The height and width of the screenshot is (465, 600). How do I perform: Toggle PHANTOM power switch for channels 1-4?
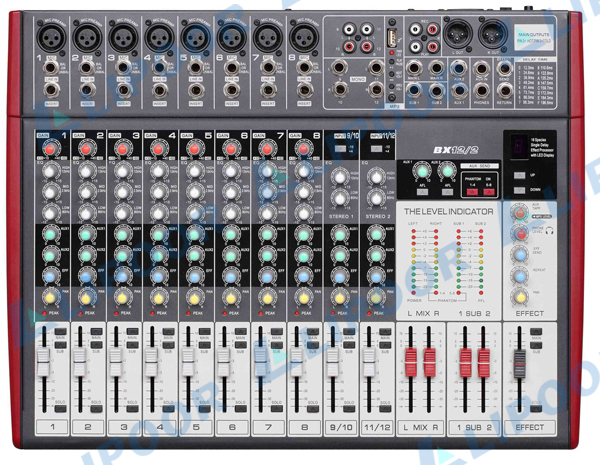[x=472, y=192]
